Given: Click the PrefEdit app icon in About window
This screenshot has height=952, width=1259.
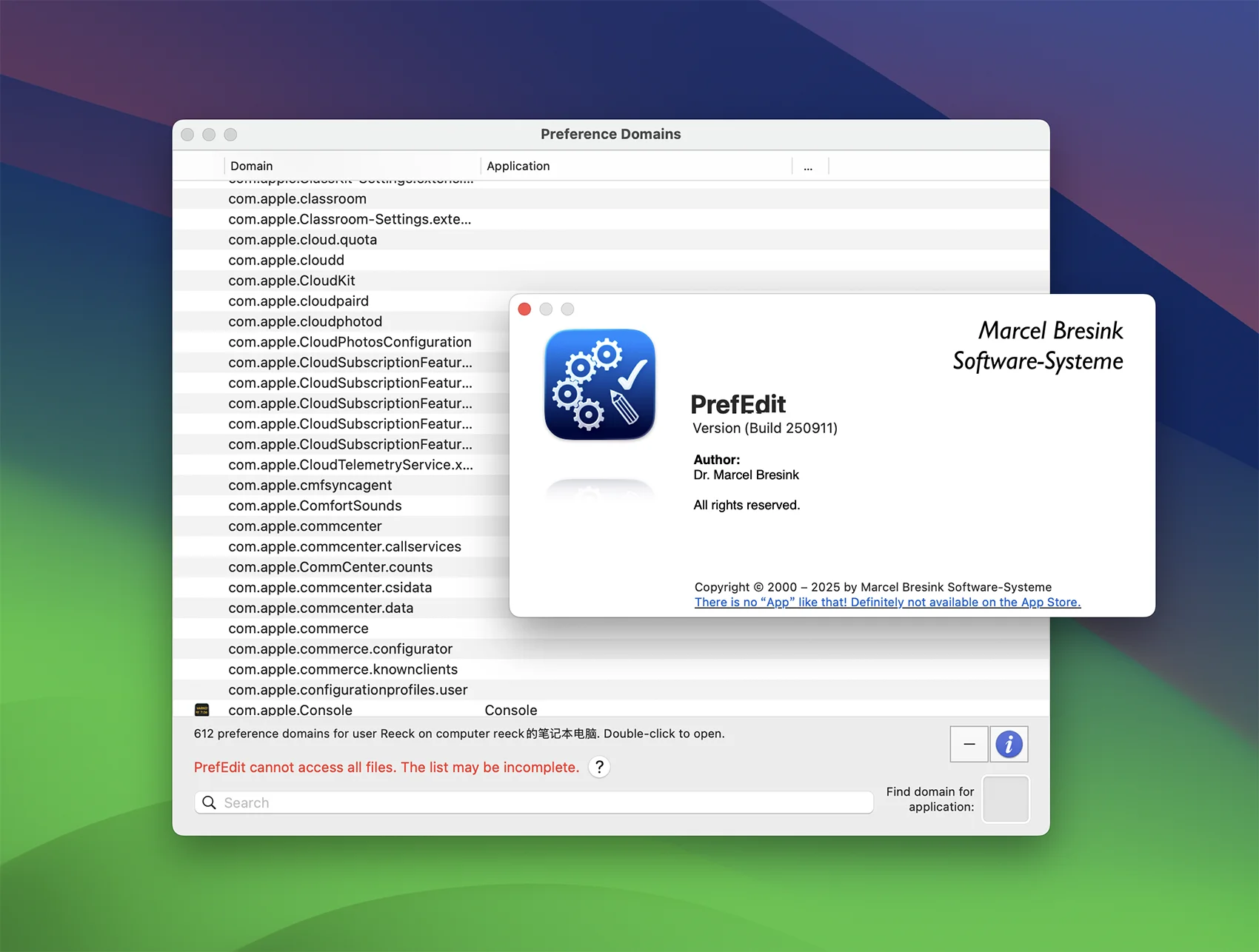Looking at the screenshot, I should coord(600,384).
